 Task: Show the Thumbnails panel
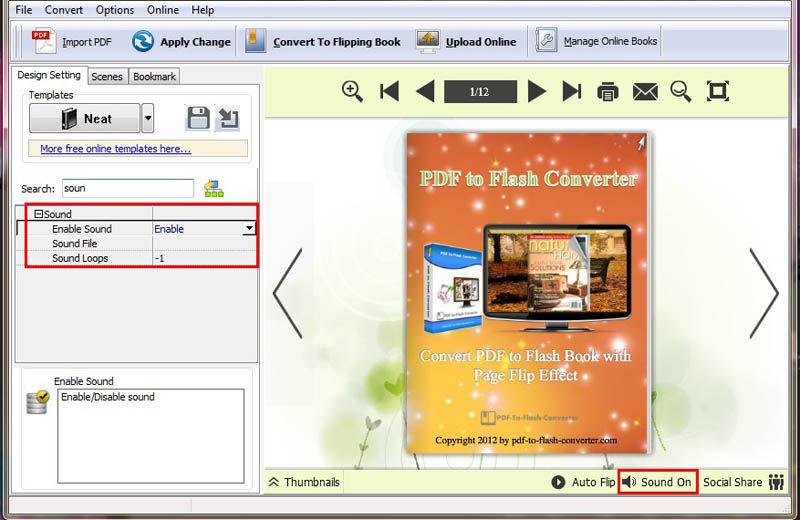[x=304, y=482]
